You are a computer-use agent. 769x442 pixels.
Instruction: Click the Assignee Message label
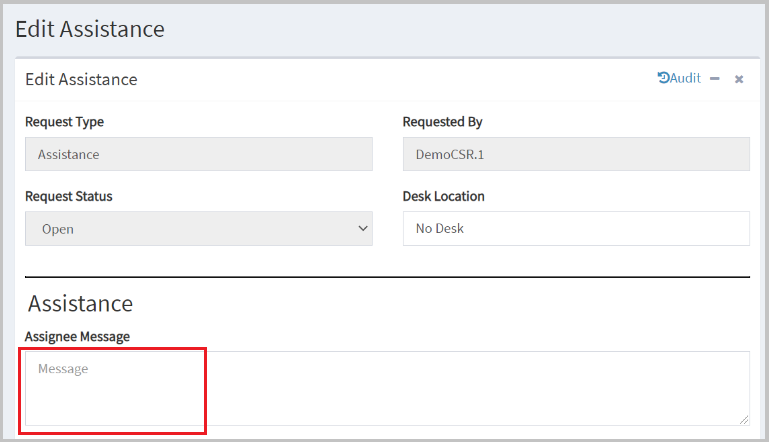(77, 337)
